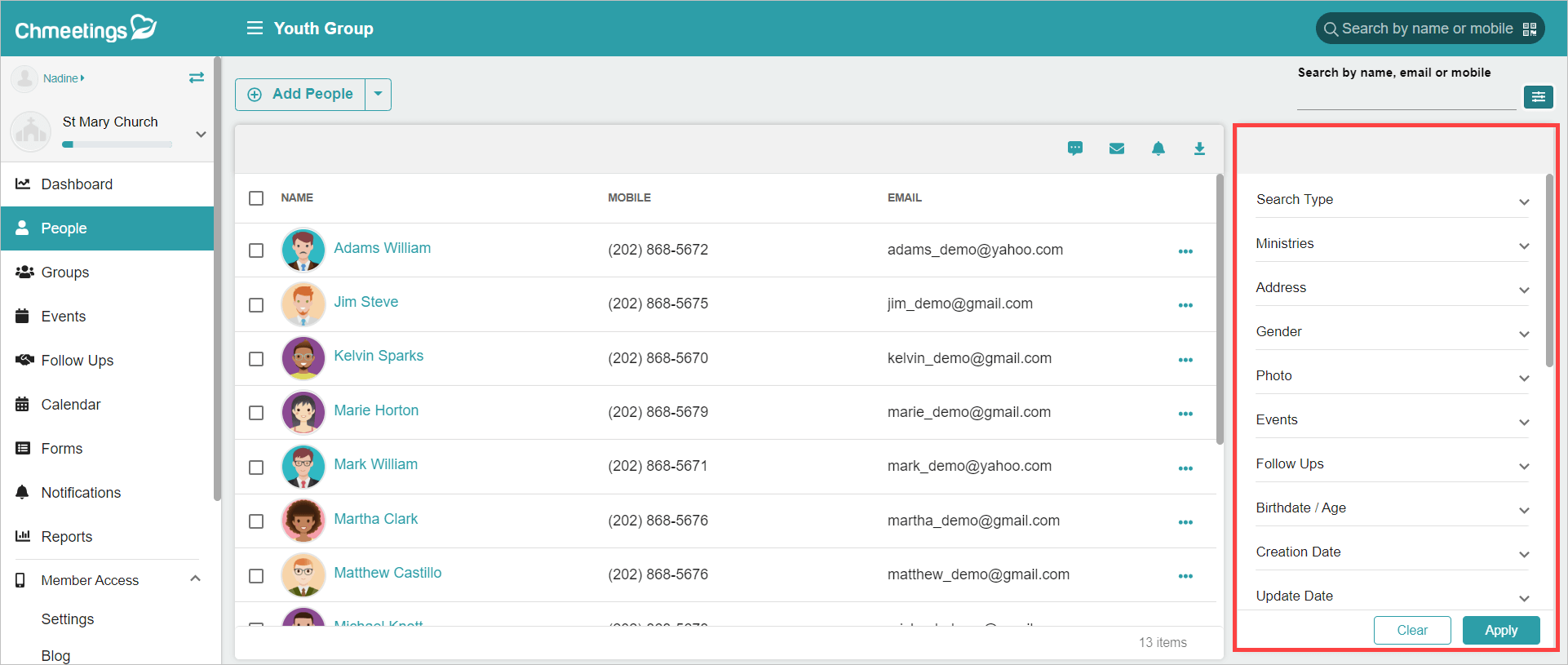Open Events in the sidebar menu

pos(107,317)
